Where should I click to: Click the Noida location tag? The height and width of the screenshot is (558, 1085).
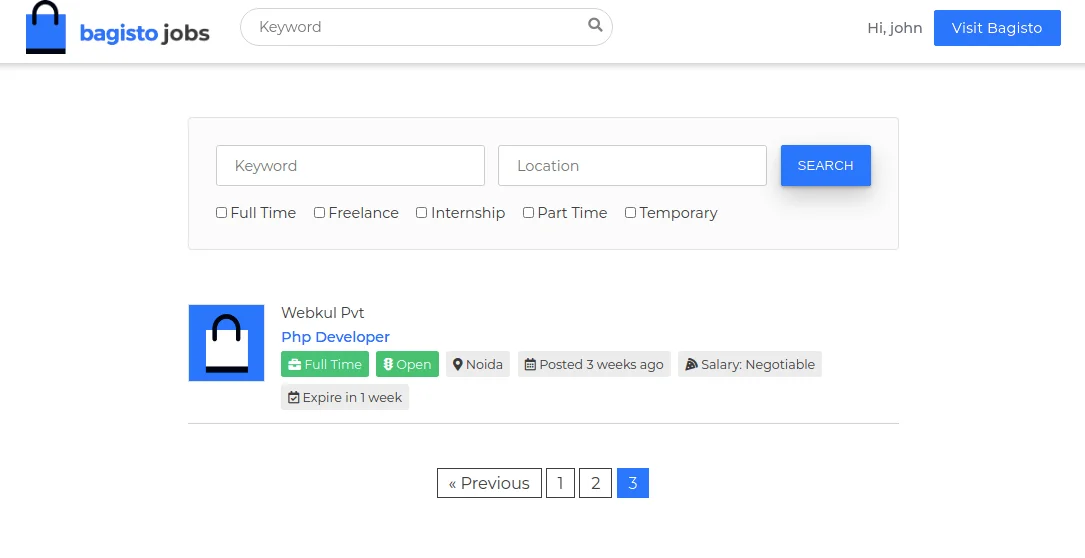pos(478,364)
